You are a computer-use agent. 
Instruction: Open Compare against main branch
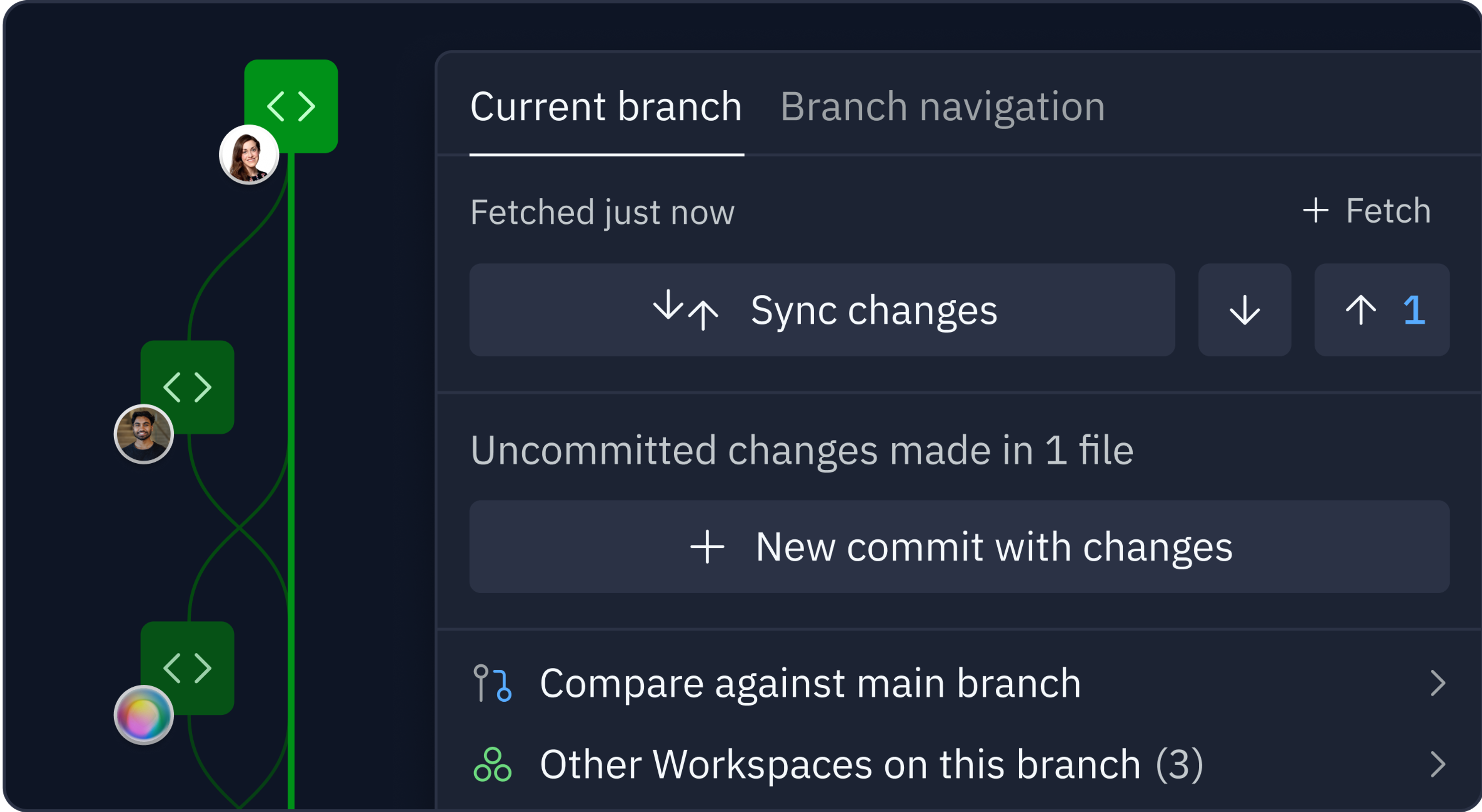pos(959,683)
